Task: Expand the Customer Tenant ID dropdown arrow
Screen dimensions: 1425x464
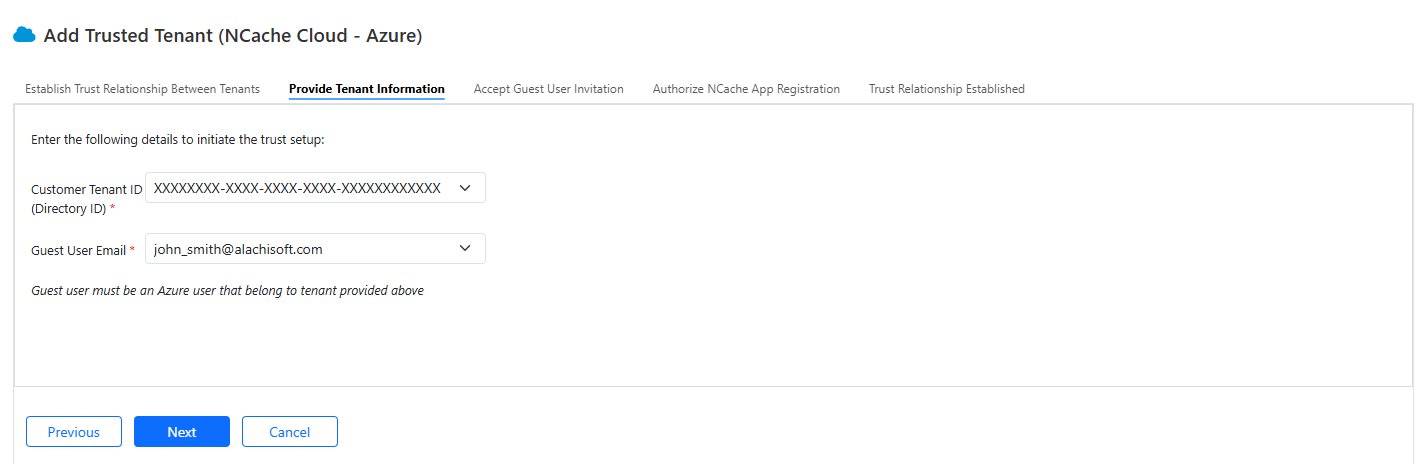Action: coord(464,188)
